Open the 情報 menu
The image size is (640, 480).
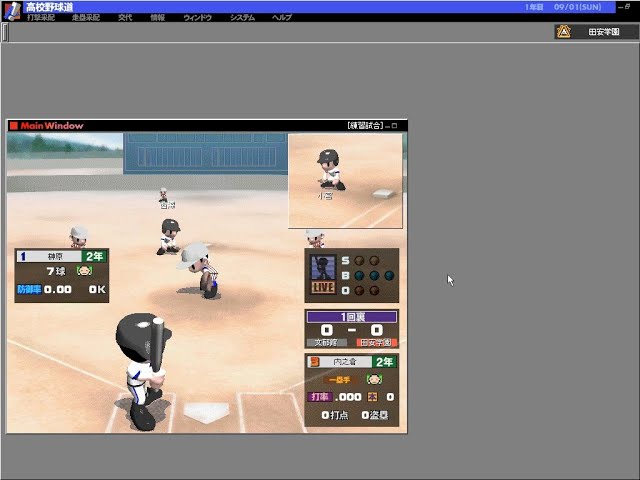click(x=157, y=18)
